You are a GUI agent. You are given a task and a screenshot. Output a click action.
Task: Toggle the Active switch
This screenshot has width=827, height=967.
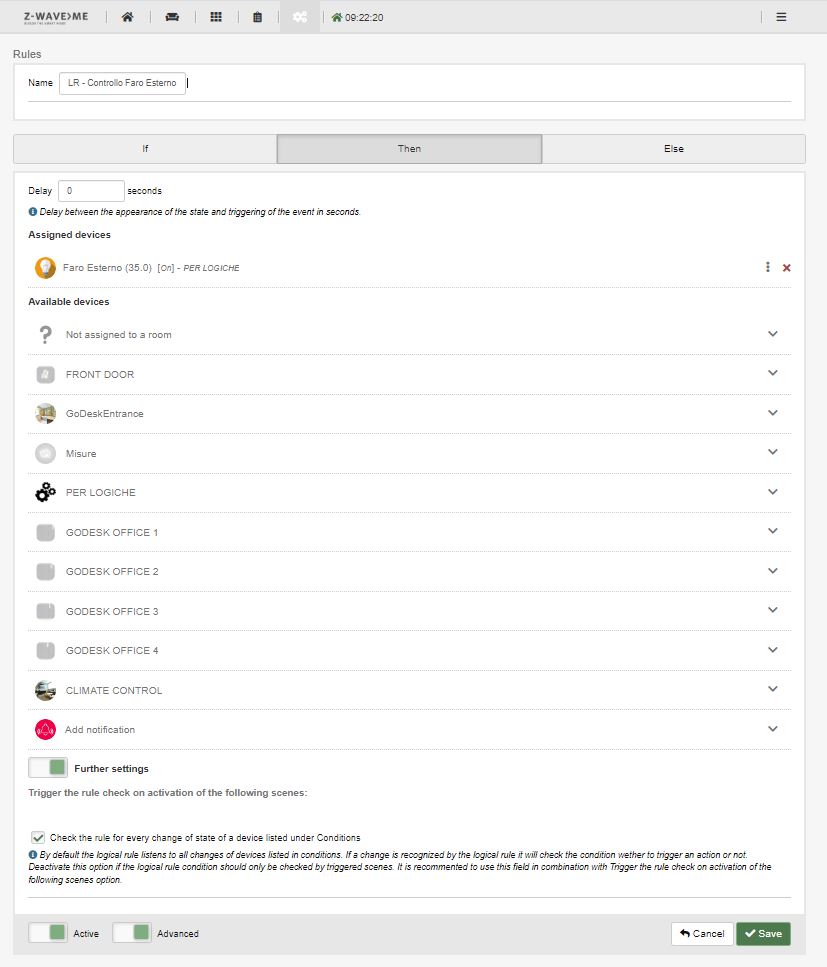[x=48, y=933]
